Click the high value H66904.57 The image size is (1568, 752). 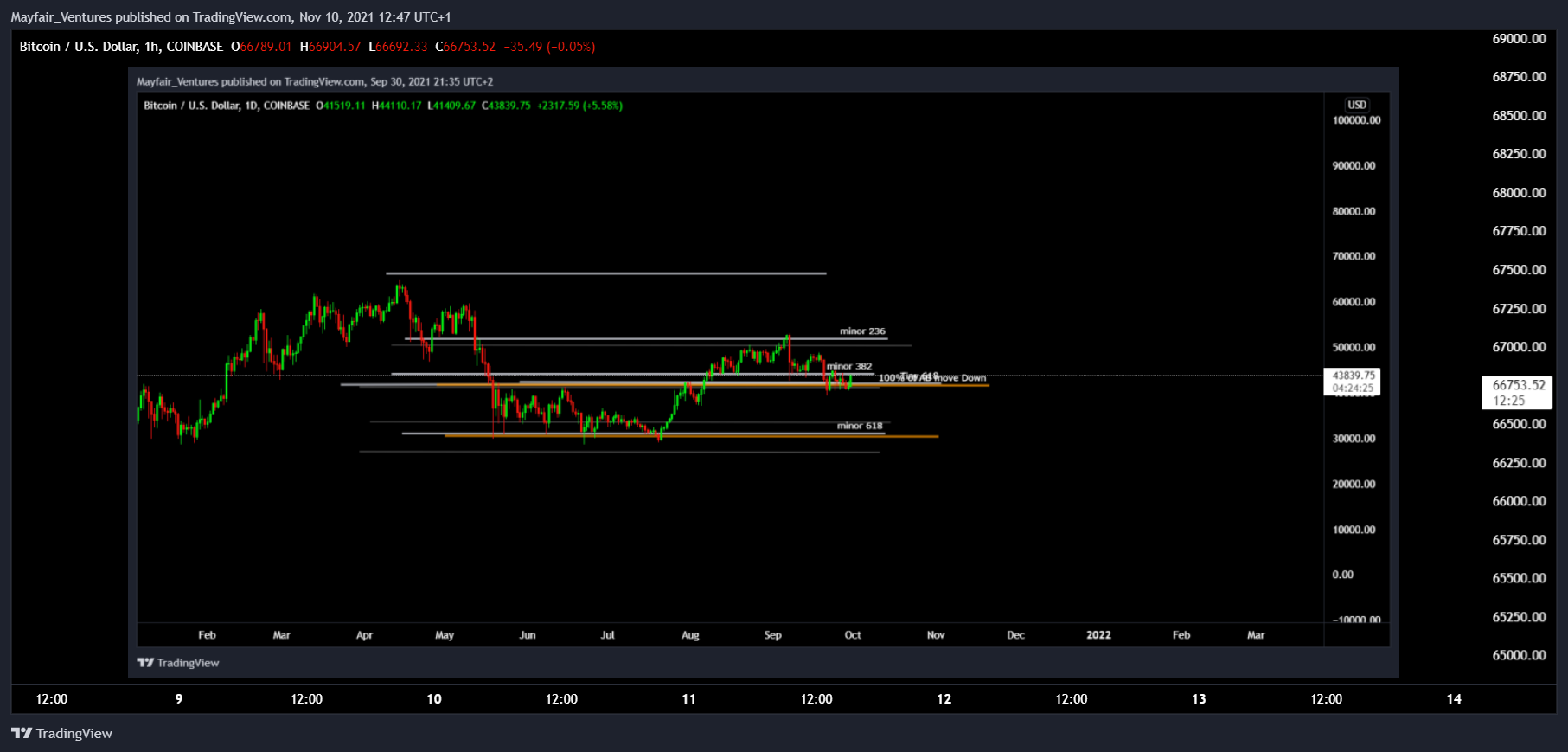click(x=330, y=47)
